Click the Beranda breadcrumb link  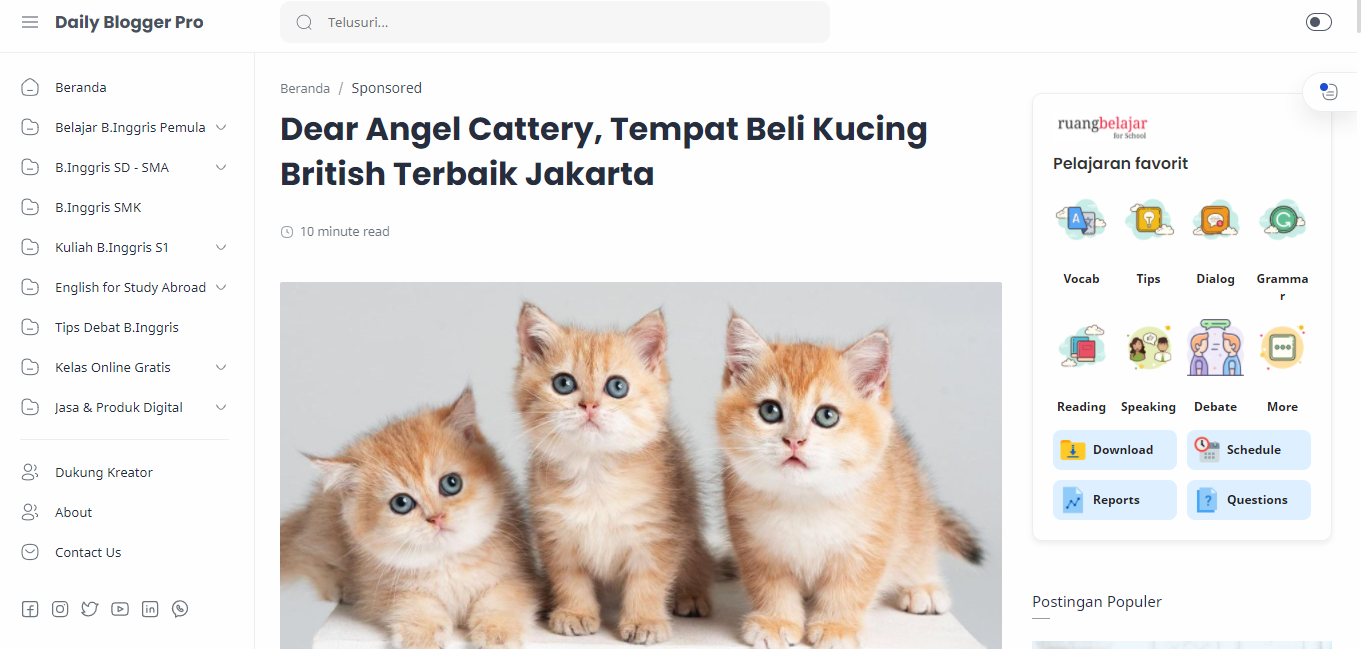pos(305,88)
